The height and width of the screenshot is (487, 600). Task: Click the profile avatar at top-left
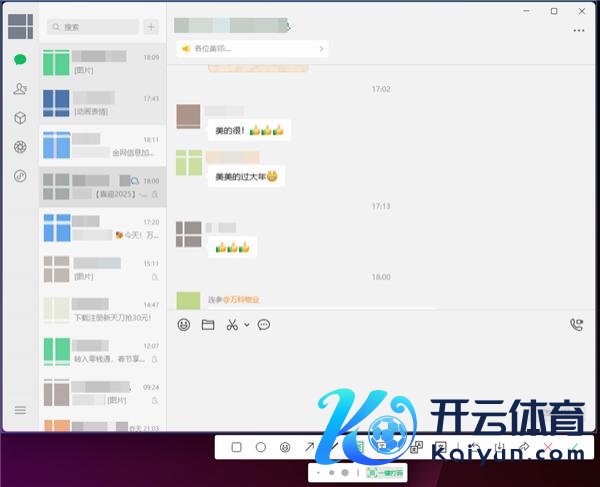pos(20,26)
